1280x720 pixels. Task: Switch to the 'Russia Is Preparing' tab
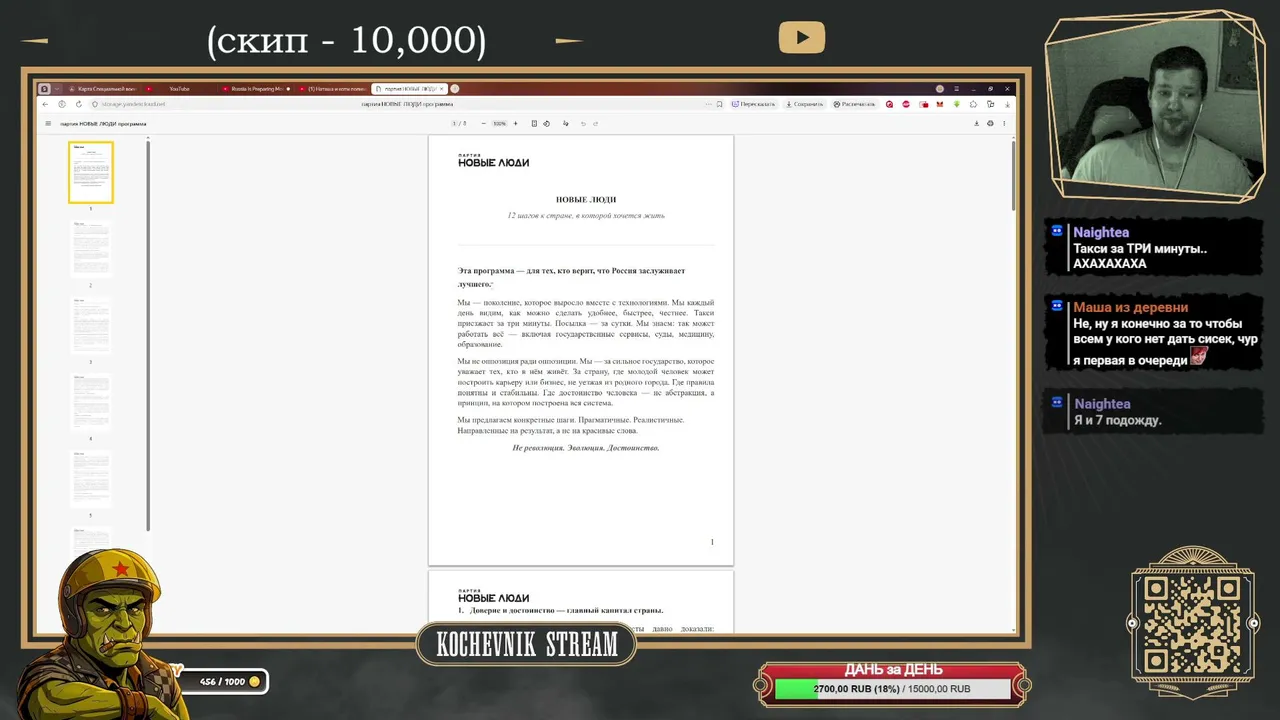256,89
